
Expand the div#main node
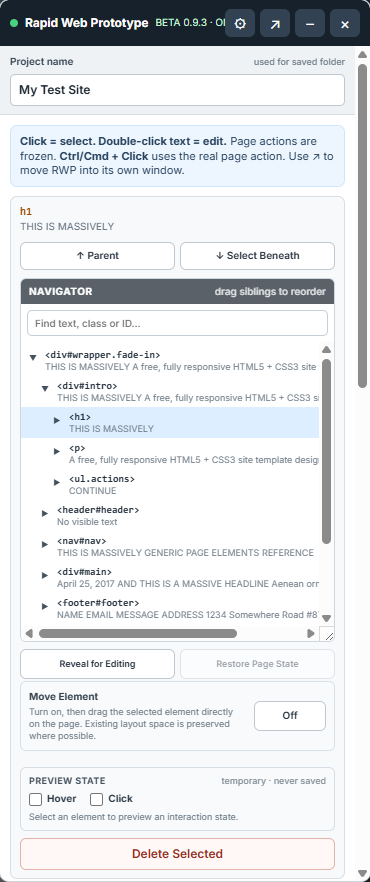coord(45,575)
